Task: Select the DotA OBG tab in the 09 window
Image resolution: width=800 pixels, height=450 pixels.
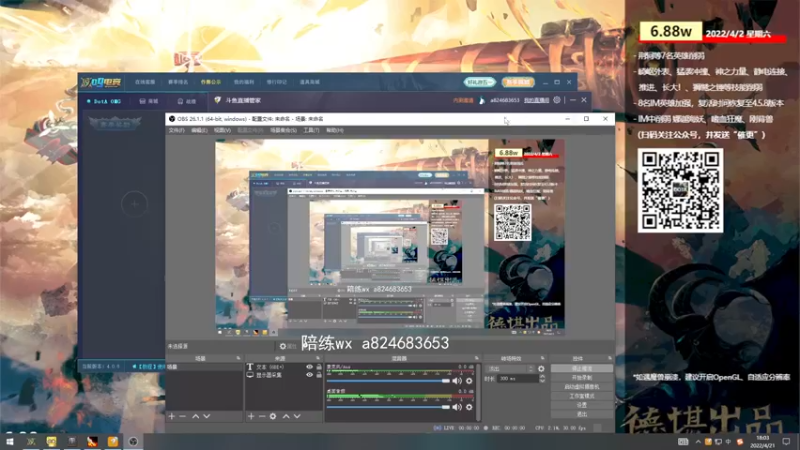Action: tap(104, 102)
